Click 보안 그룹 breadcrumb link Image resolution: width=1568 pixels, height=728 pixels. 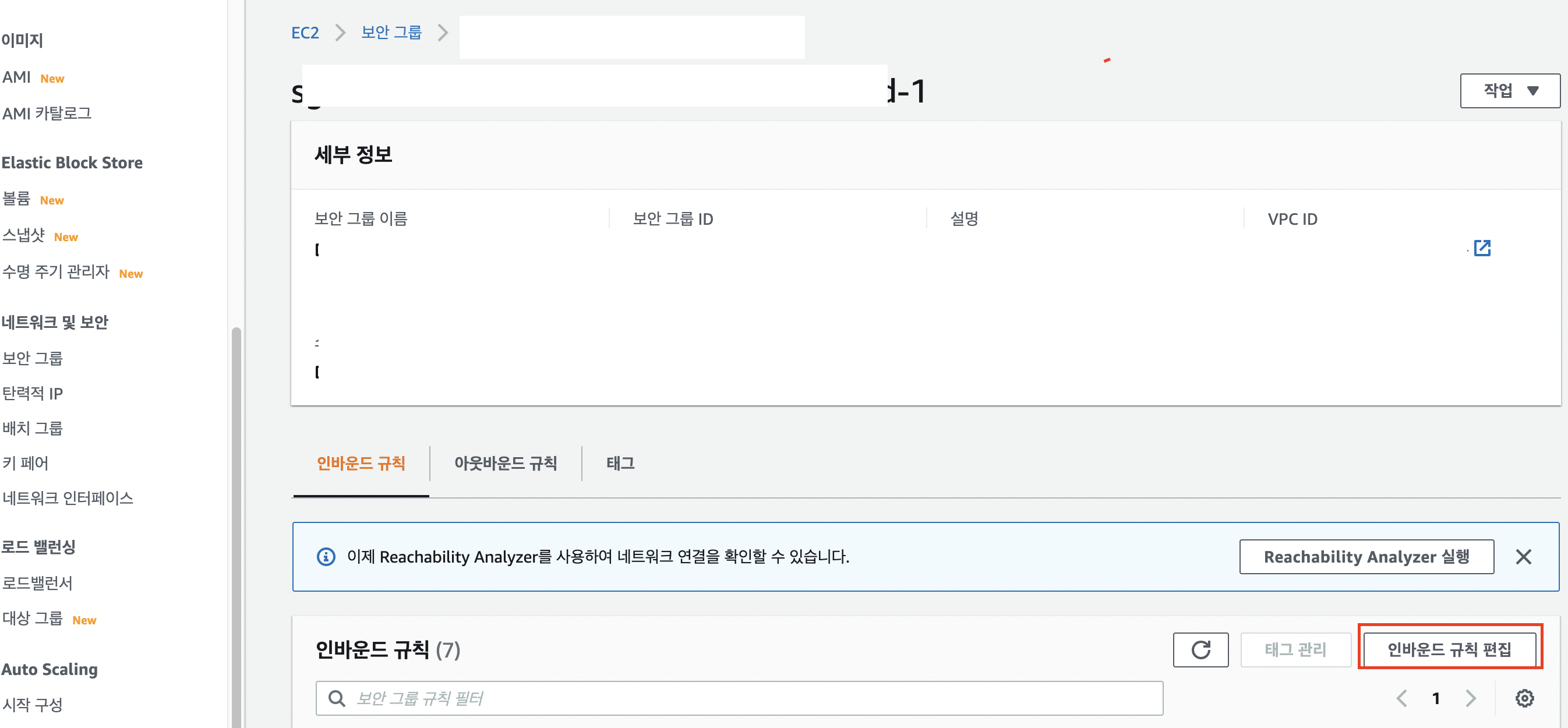[x=391, y=33]
